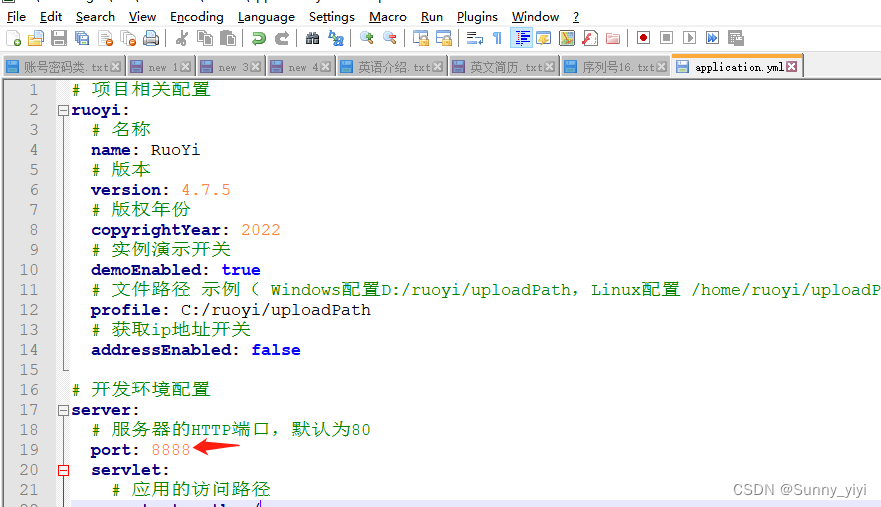Click Save Recorded Macro icon

pos(735,38)
